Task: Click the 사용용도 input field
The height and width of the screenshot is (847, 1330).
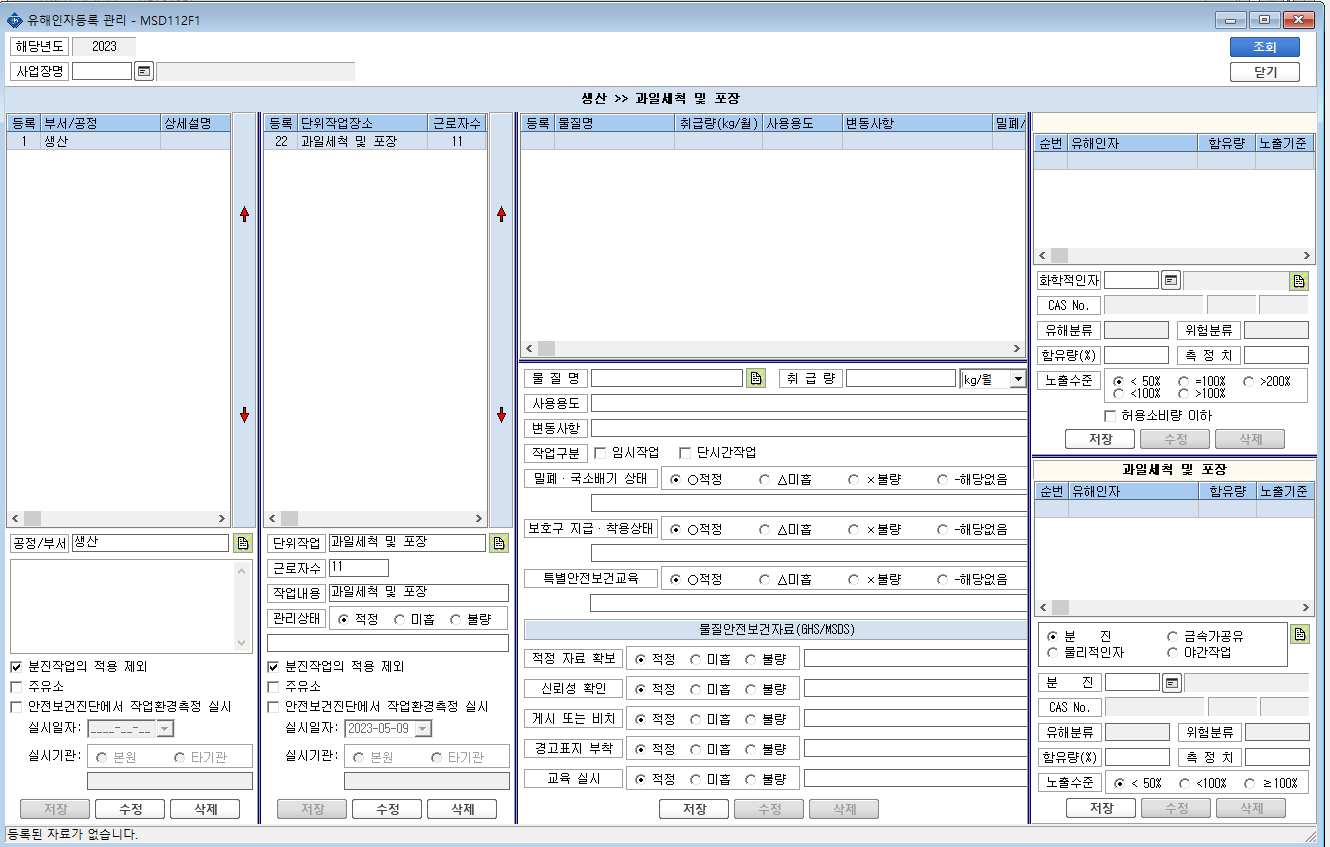Action: [x=809, y=403]
